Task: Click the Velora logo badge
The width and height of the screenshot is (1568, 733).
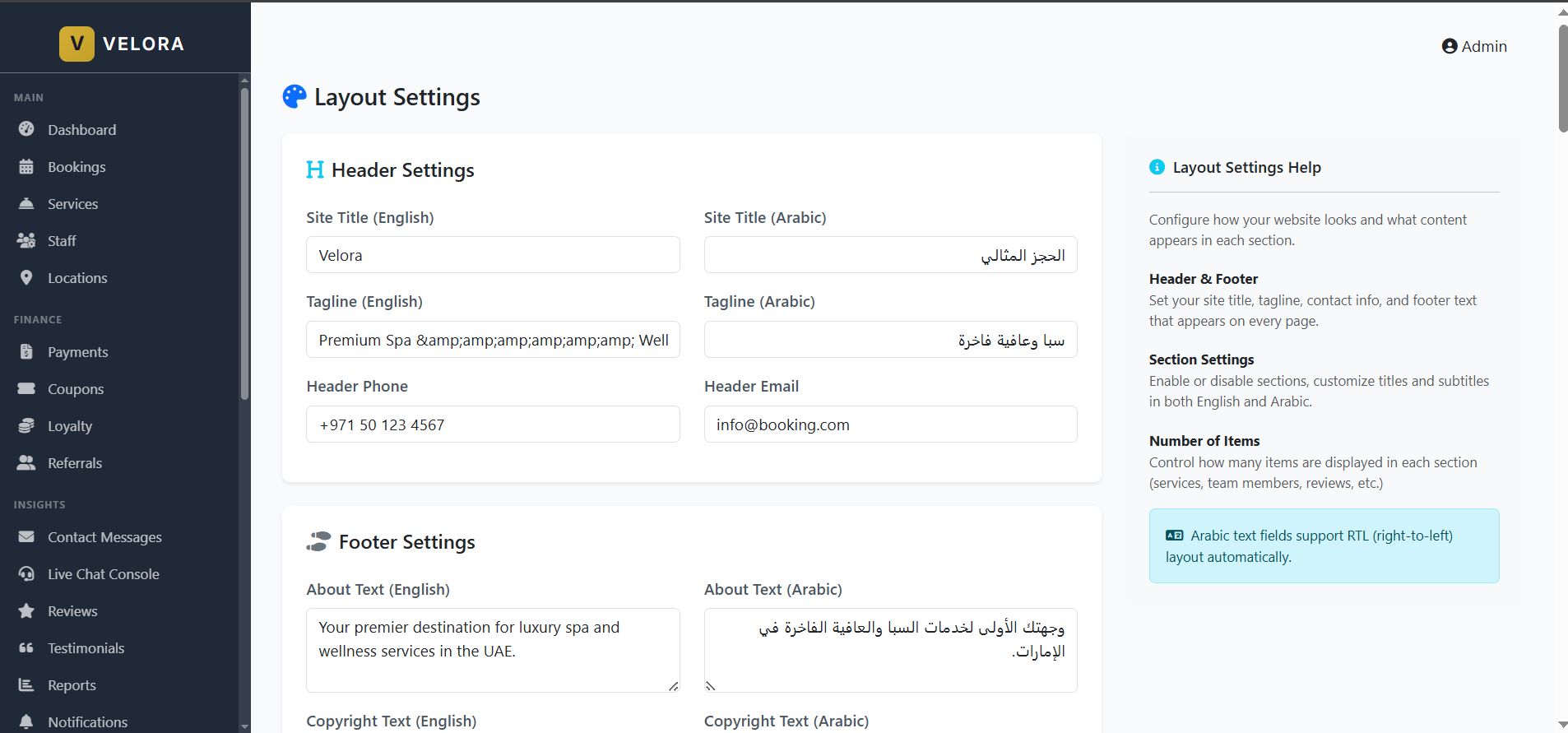Action: point(77,44)
